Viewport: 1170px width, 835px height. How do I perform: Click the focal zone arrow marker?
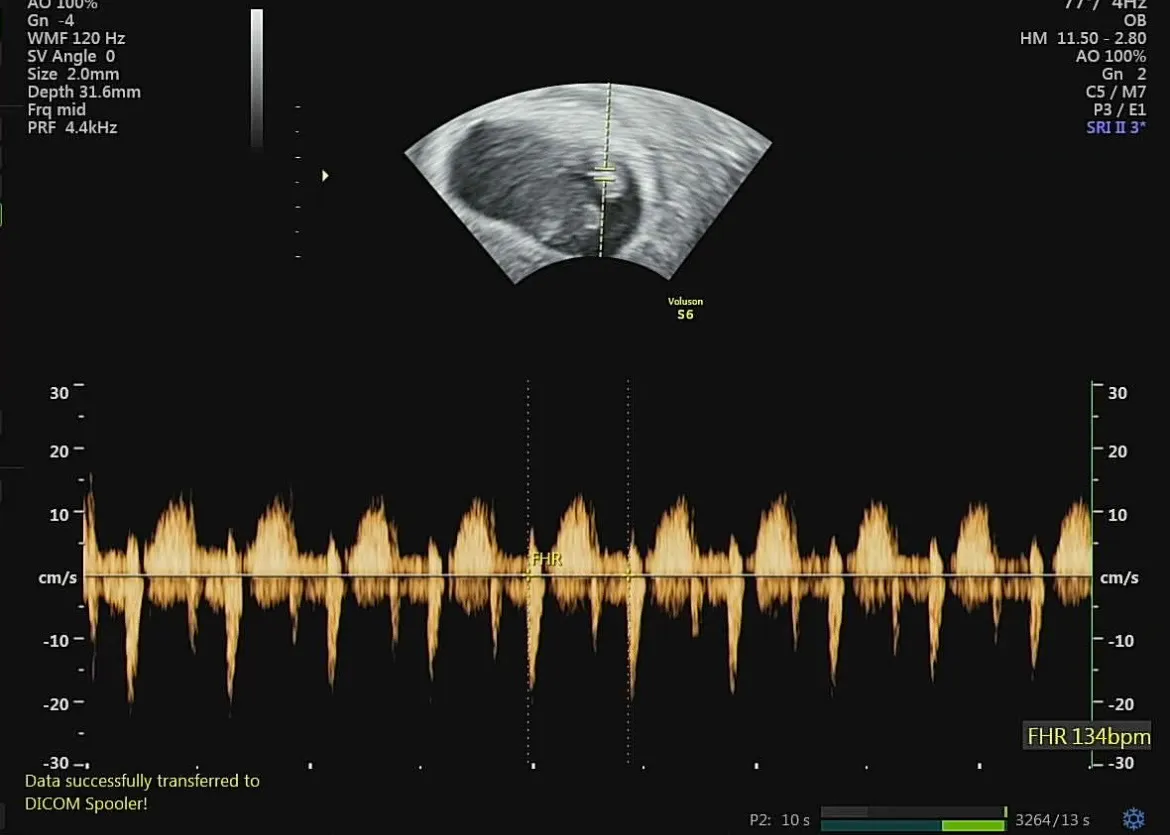[x=325, y=175]
